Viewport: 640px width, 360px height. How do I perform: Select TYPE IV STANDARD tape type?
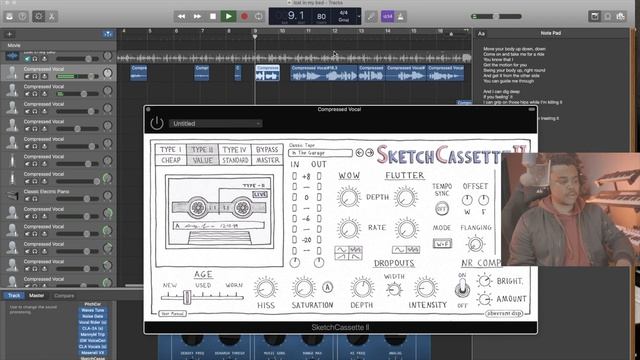coord(235,155)
